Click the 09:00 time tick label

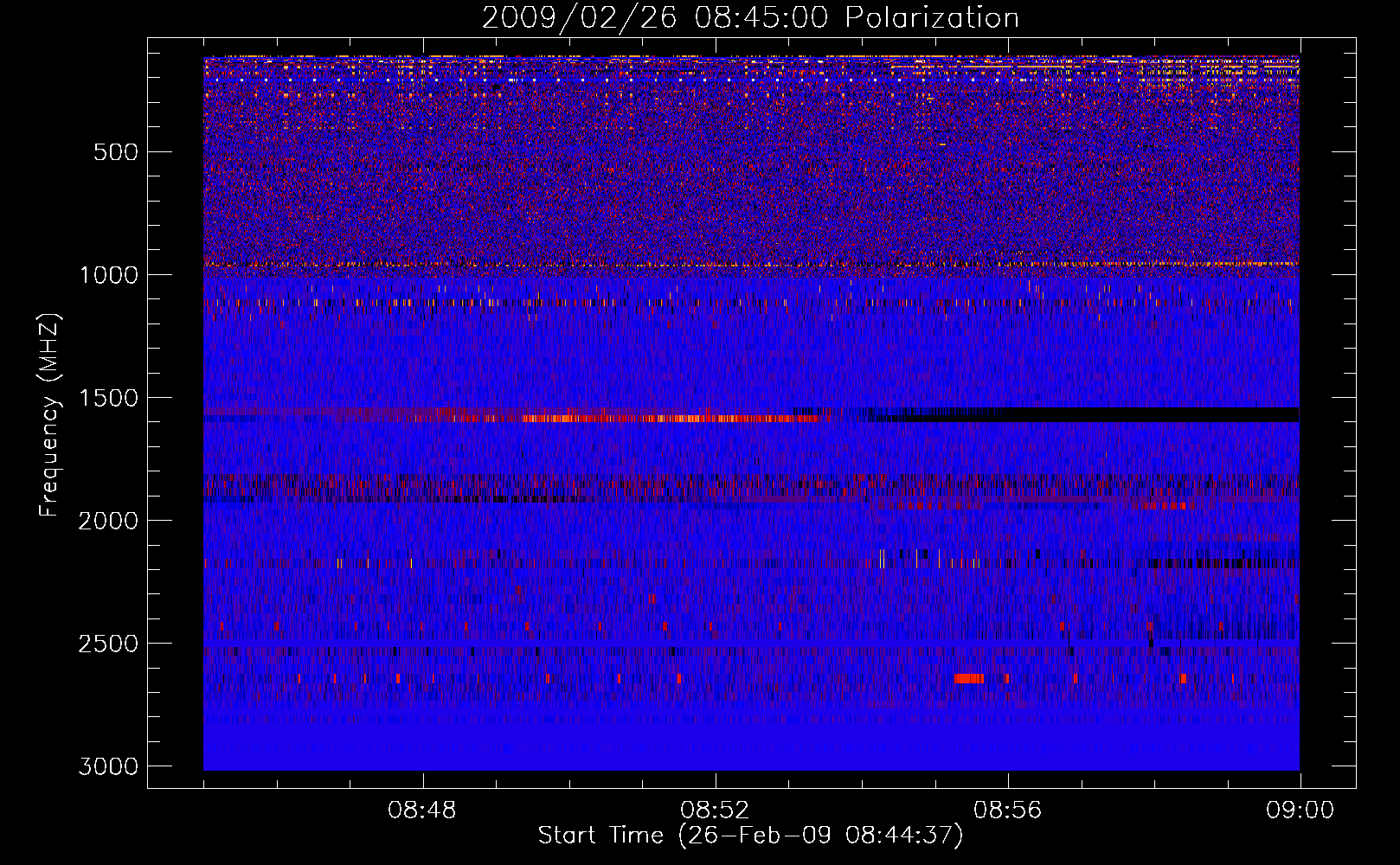pos(1300,811)
